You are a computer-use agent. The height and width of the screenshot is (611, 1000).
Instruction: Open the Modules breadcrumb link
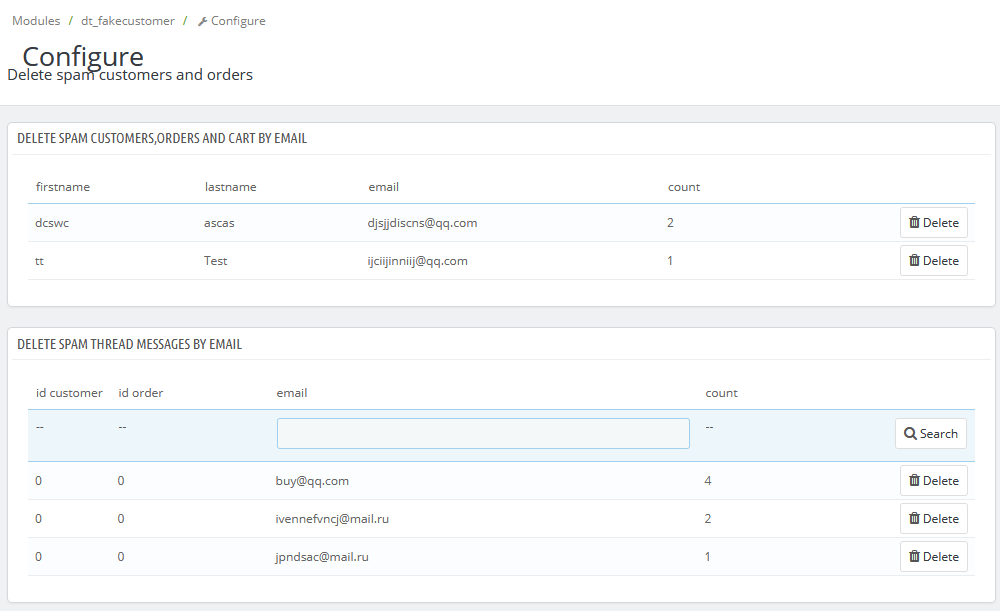coord(36,21)
